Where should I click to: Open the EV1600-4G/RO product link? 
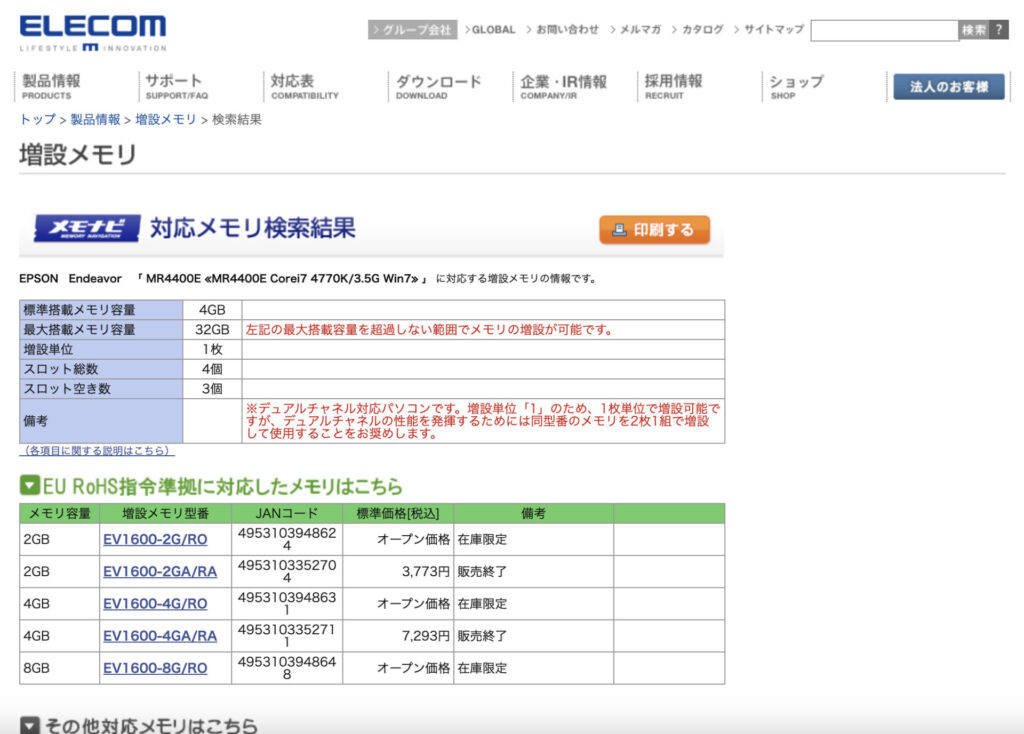pyautogui.click(x=155, y=603)
